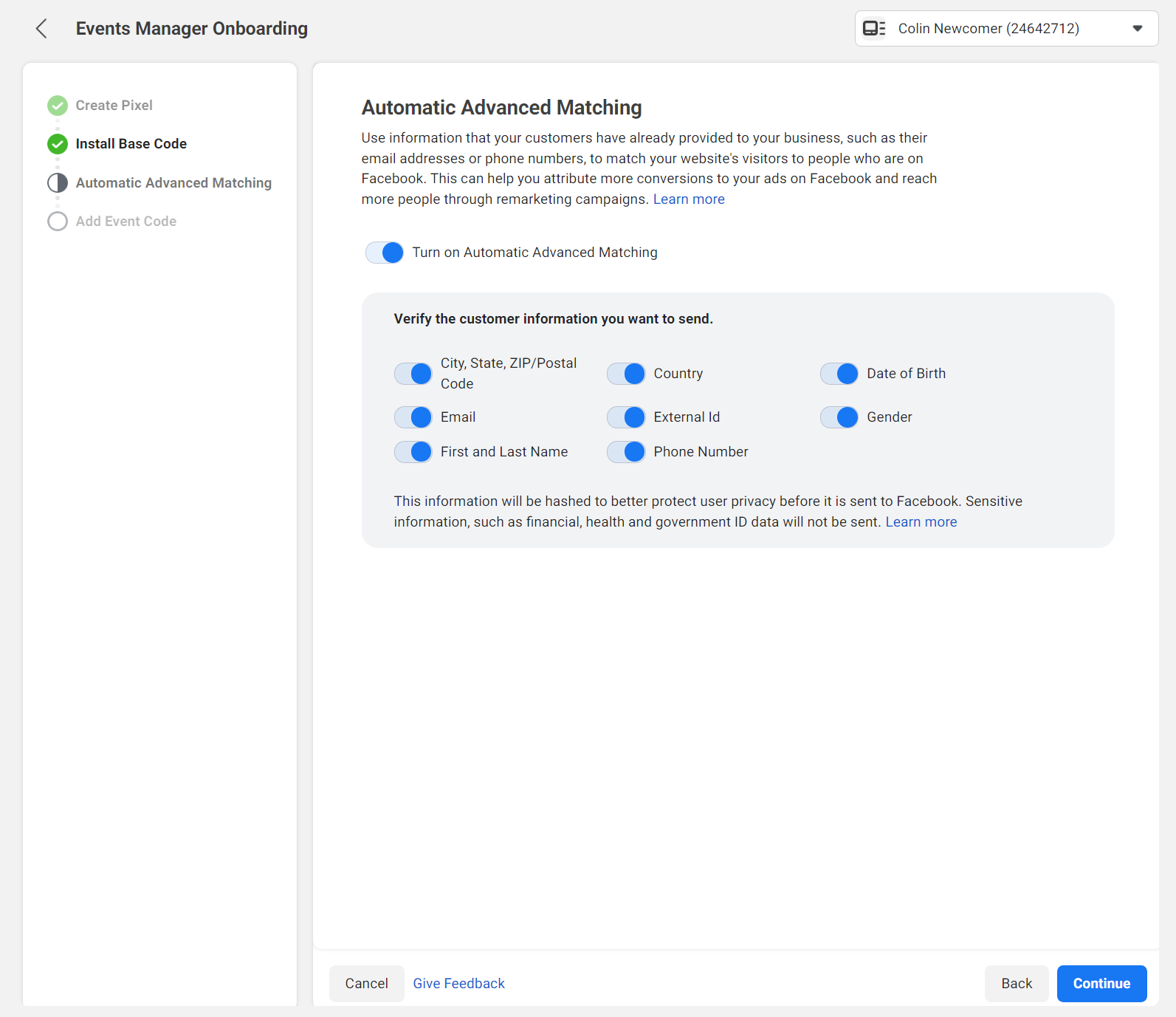Open Learn more link in the description paragraph
This screenshot has width=1176, height=1017.
pyautogui.click(x=689, y=199)
